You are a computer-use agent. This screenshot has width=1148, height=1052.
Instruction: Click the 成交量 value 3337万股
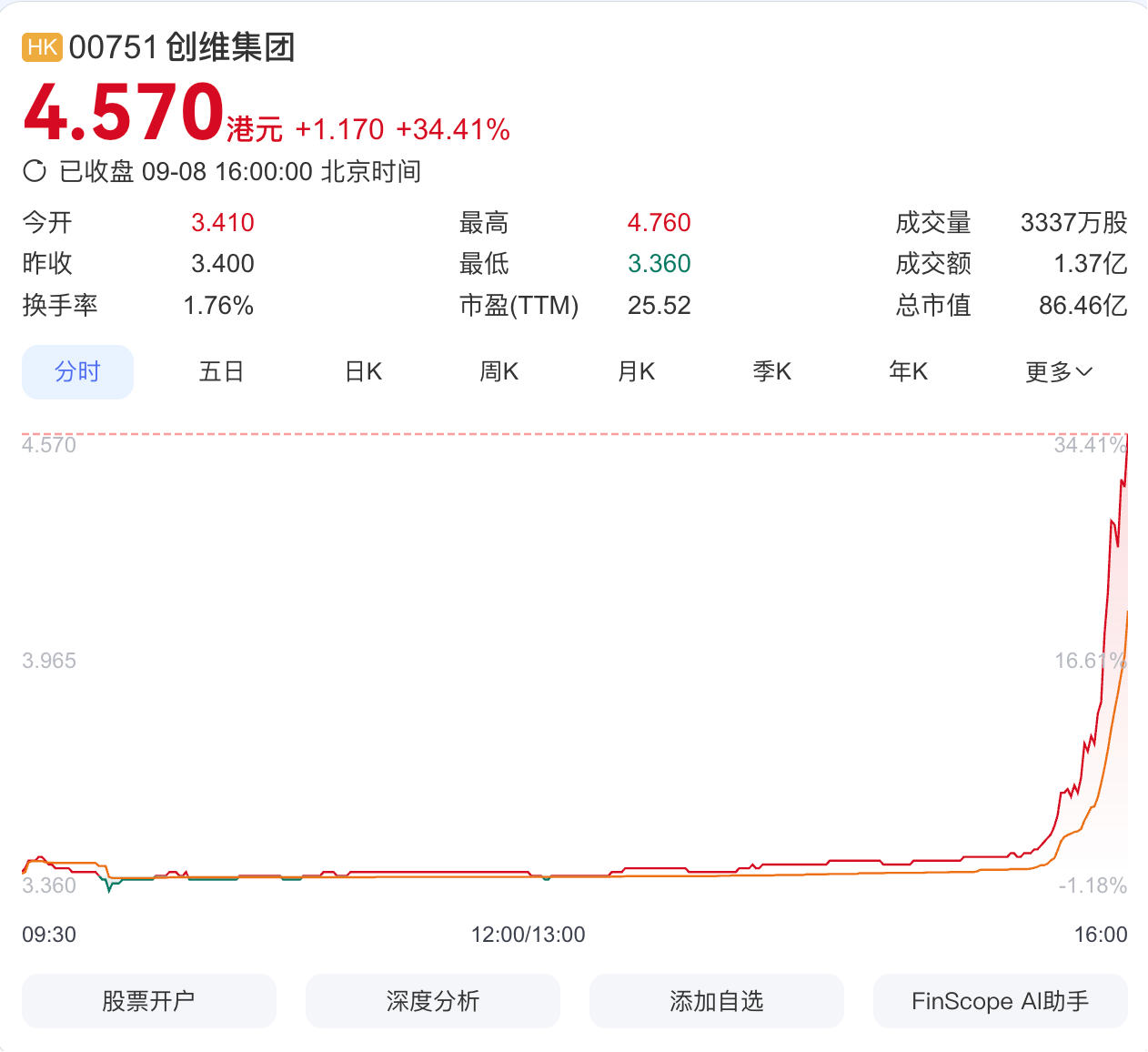1073,223
